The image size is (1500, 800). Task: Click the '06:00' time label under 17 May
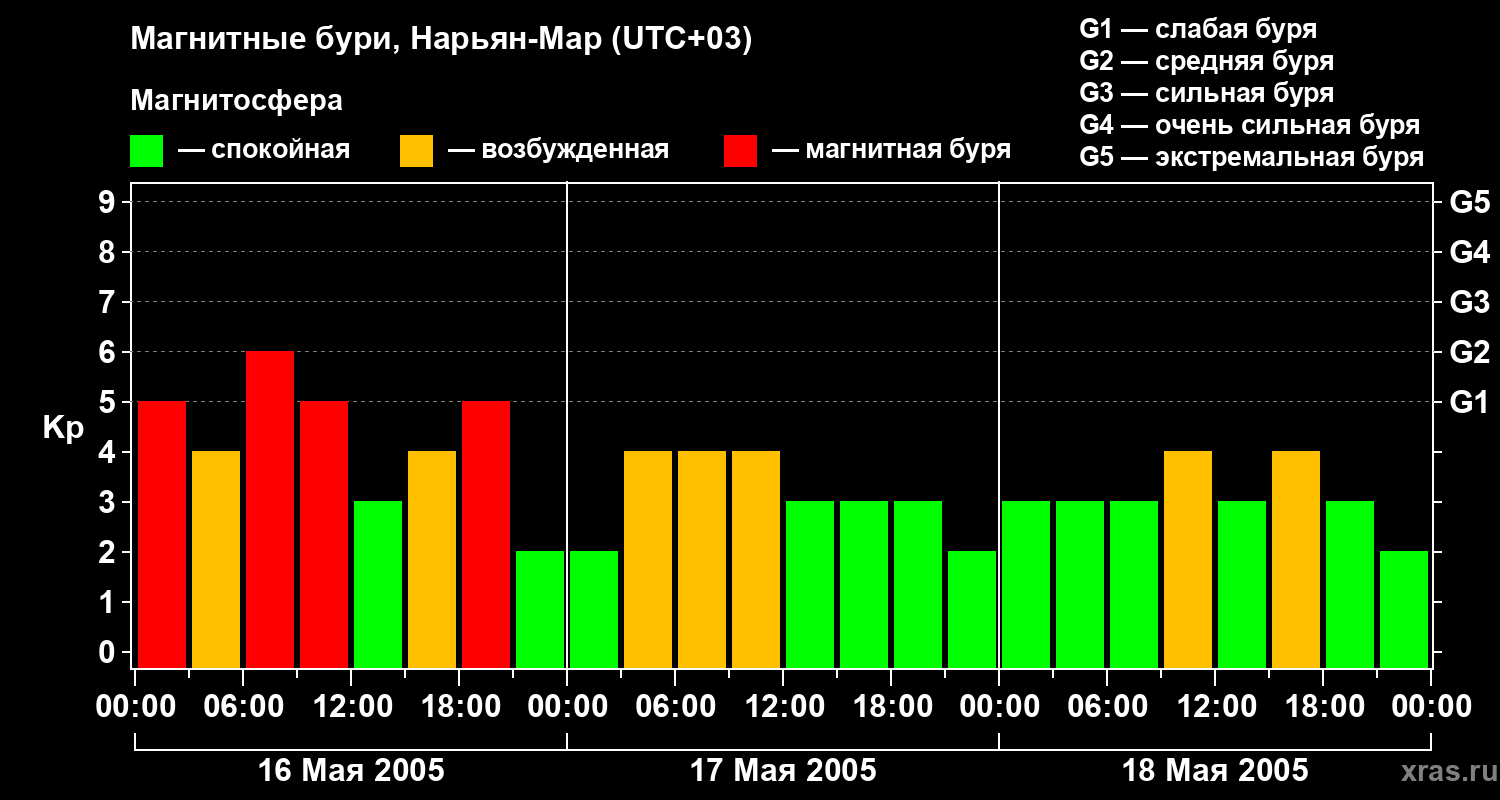pyautogui.click(x=675, y=706)
